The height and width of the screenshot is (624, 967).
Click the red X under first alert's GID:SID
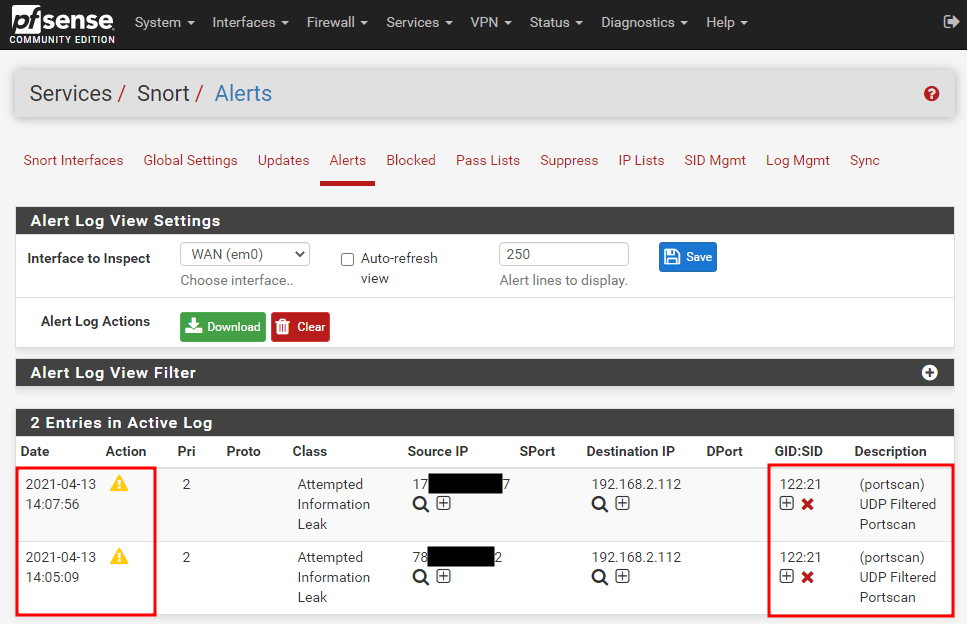(808, 504)
